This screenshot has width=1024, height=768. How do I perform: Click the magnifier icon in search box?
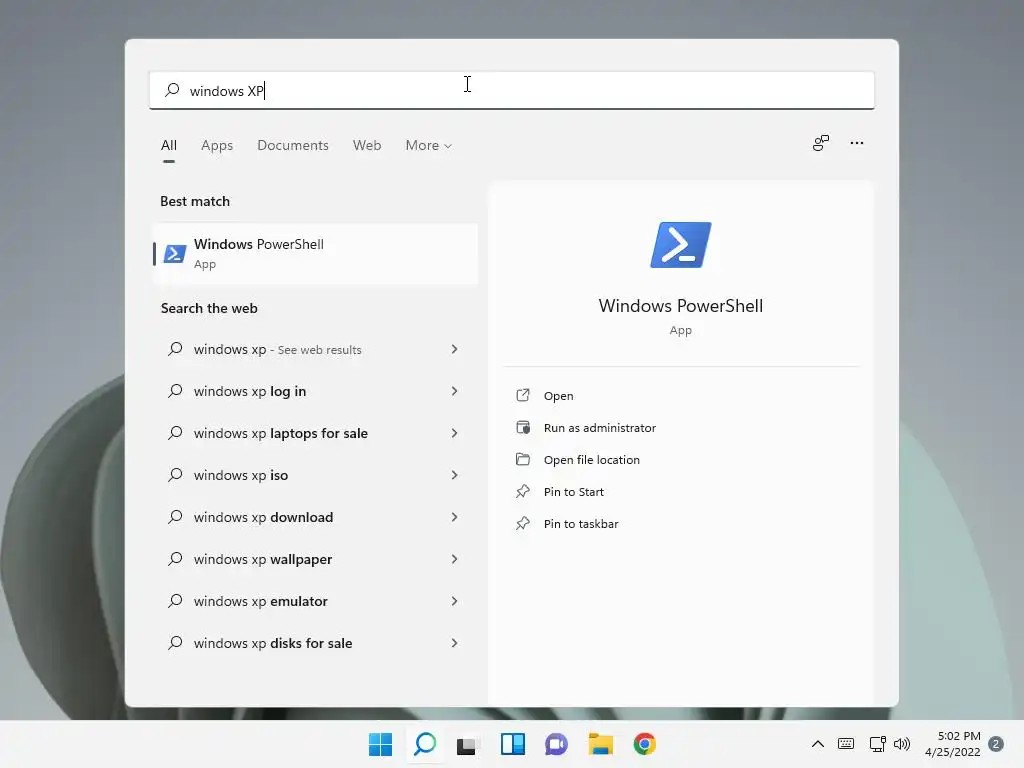click(x=172, y=90)
